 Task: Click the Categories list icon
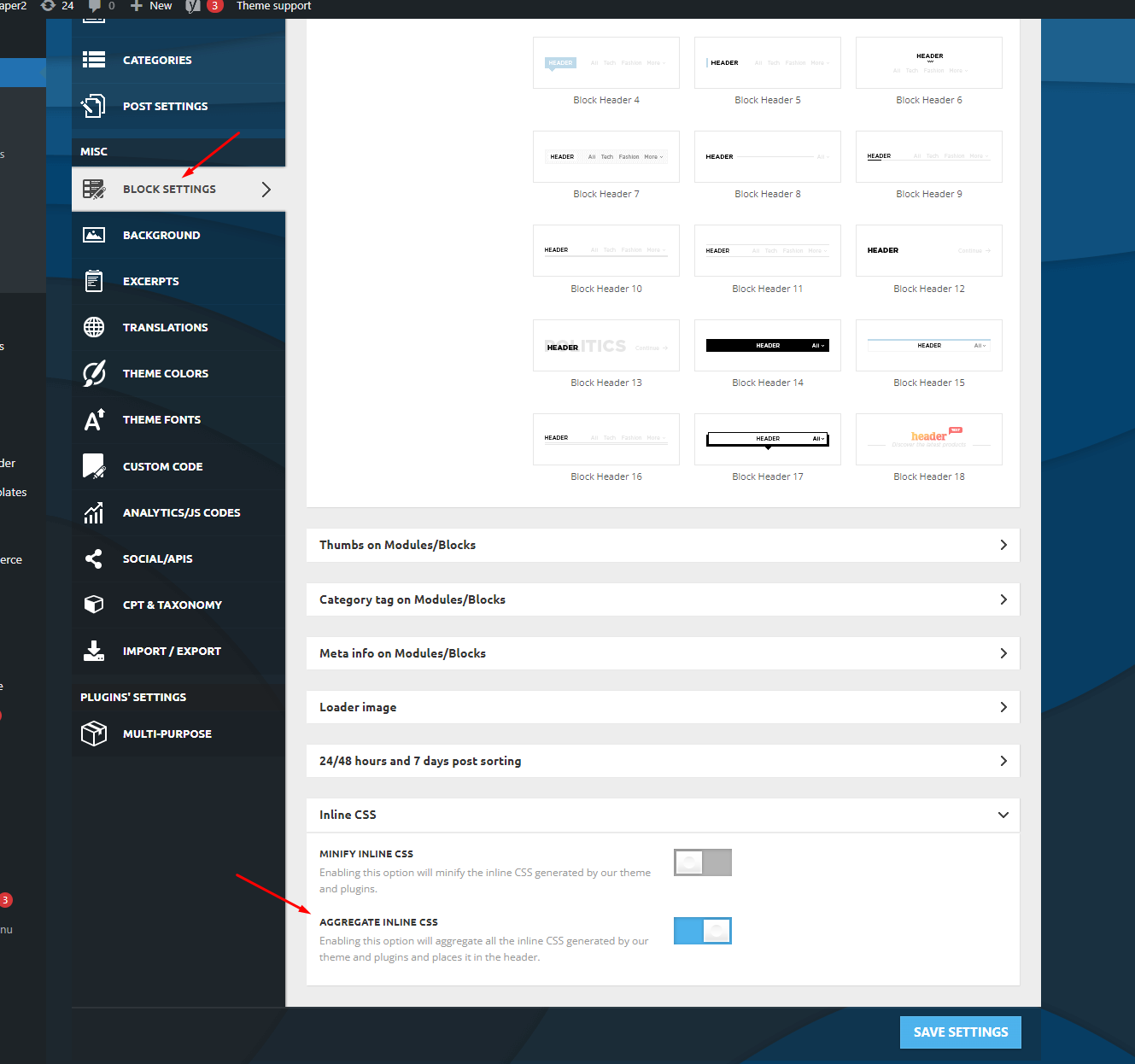(94, 60)
